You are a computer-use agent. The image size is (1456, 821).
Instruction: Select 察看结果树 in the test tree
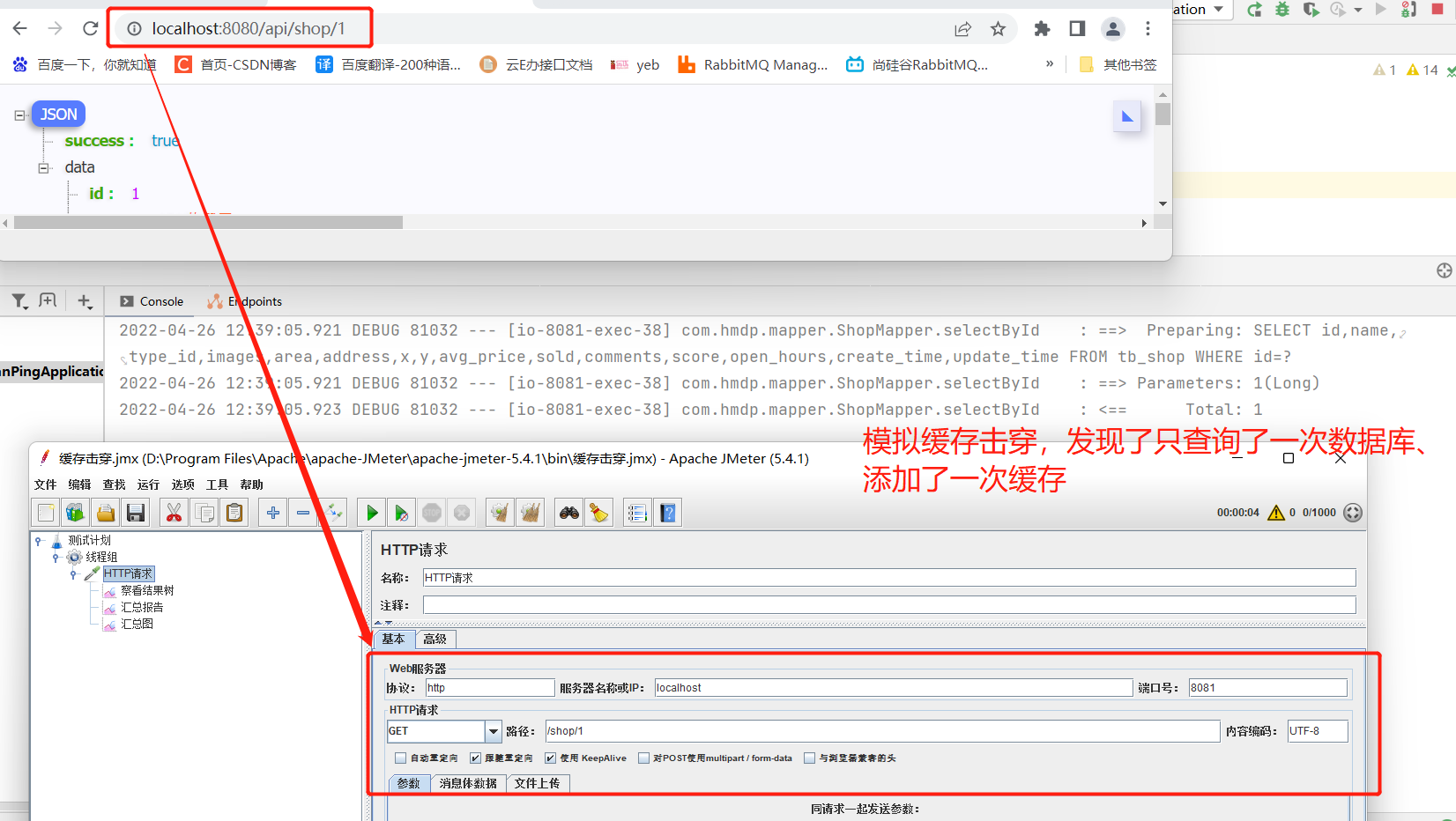147,591
